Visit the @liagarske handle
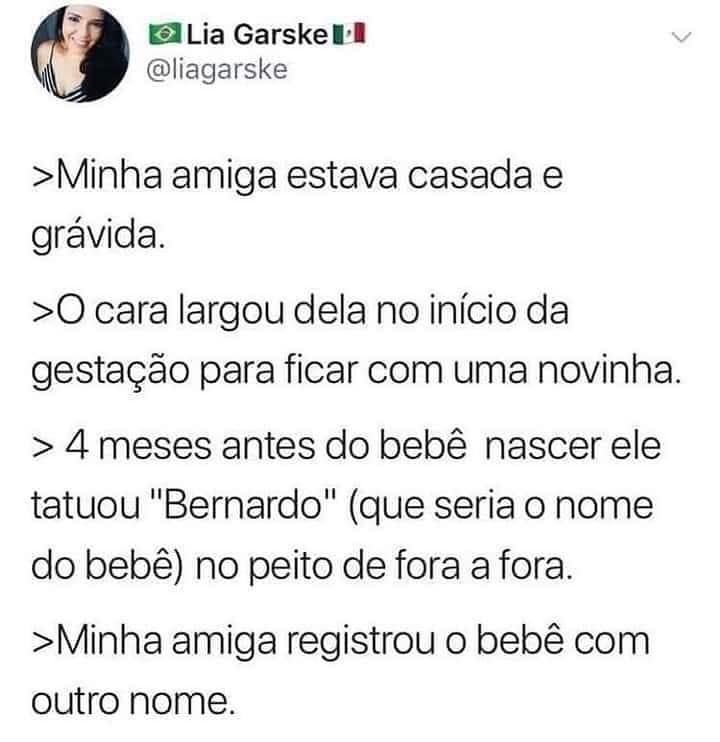 pos(217,71)
